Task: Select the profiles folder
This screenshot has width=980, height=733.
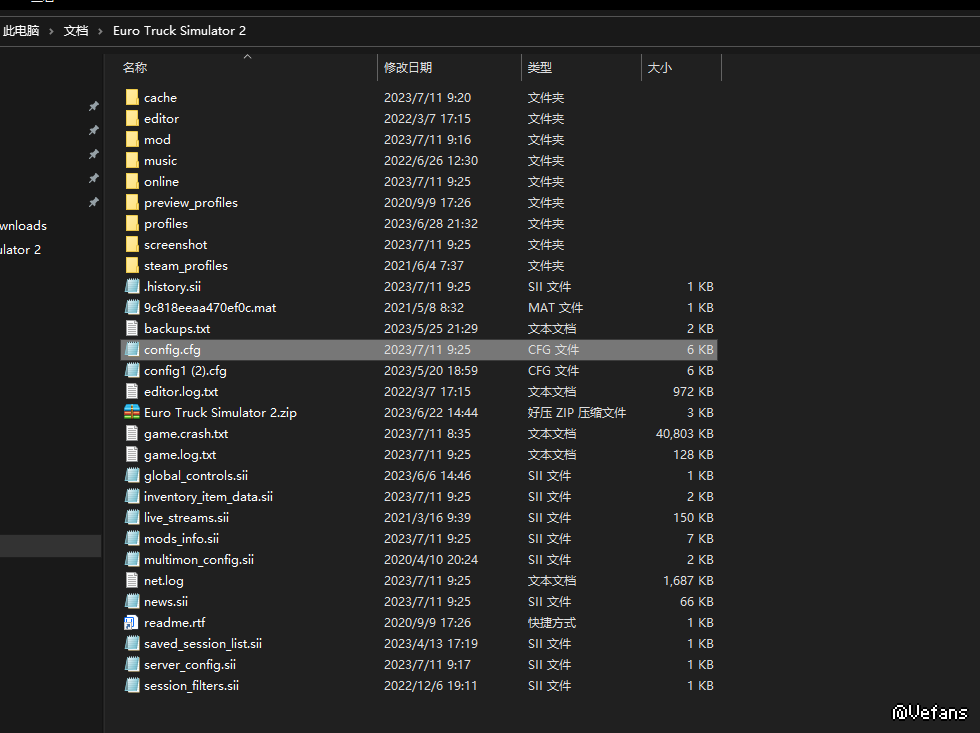Action: click(166, 223)
